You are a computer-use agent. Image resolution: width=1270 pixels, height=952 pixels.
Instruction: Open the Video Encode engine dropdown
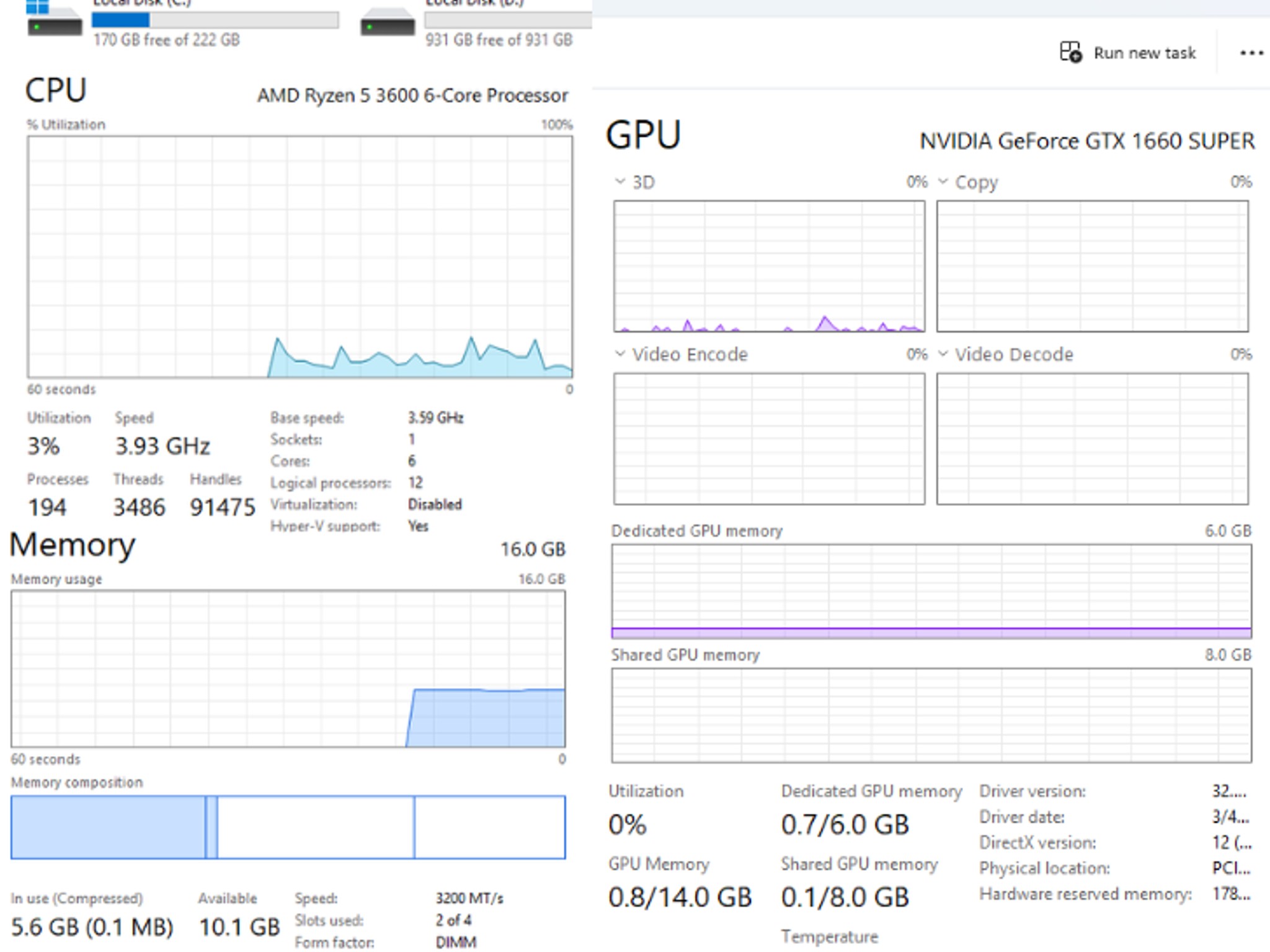(x=619, y=354)
